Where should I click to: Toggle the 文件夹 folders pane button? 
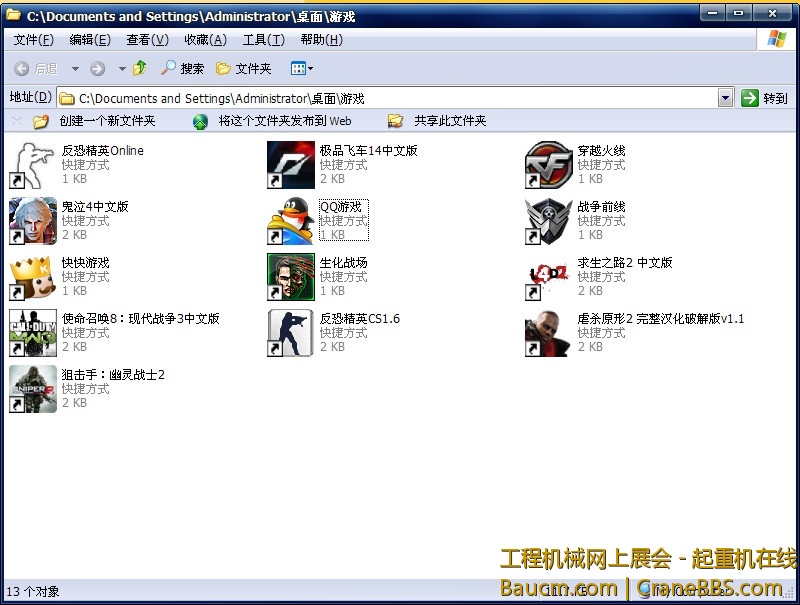point(244,68)
